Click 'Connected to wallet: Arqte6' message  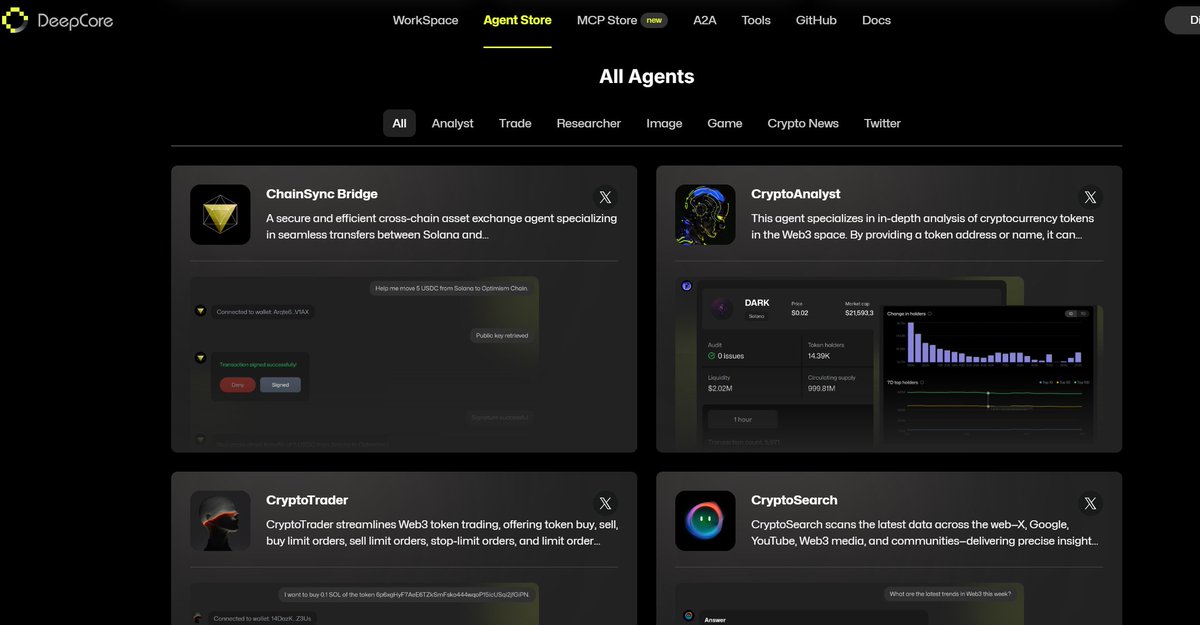pos(263,312)
